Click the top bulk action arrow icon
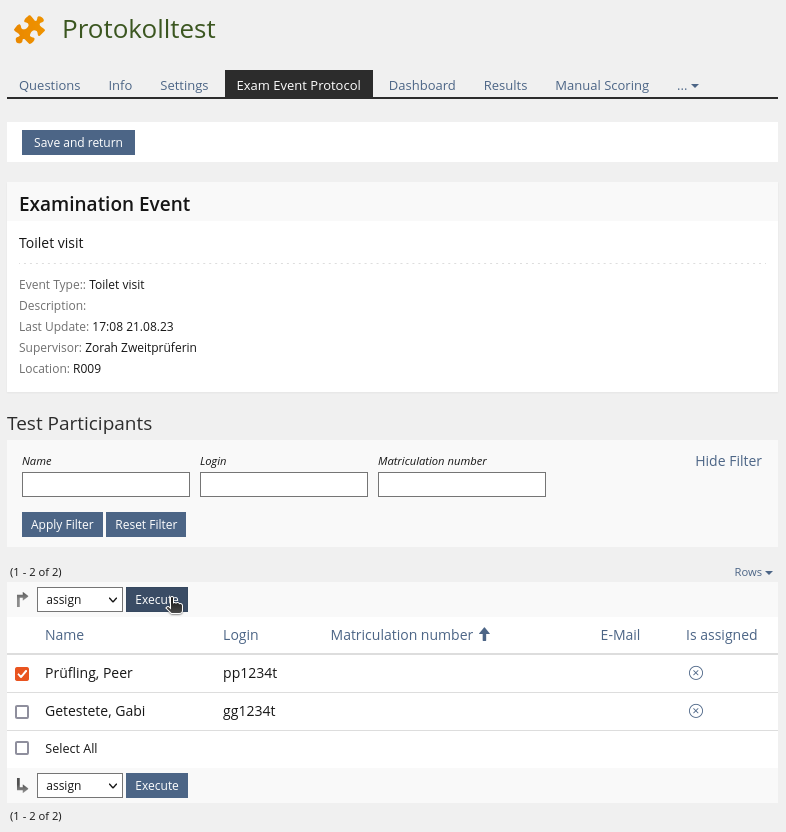The width and height of the screenshot is (786, 832). coord(22,600)
